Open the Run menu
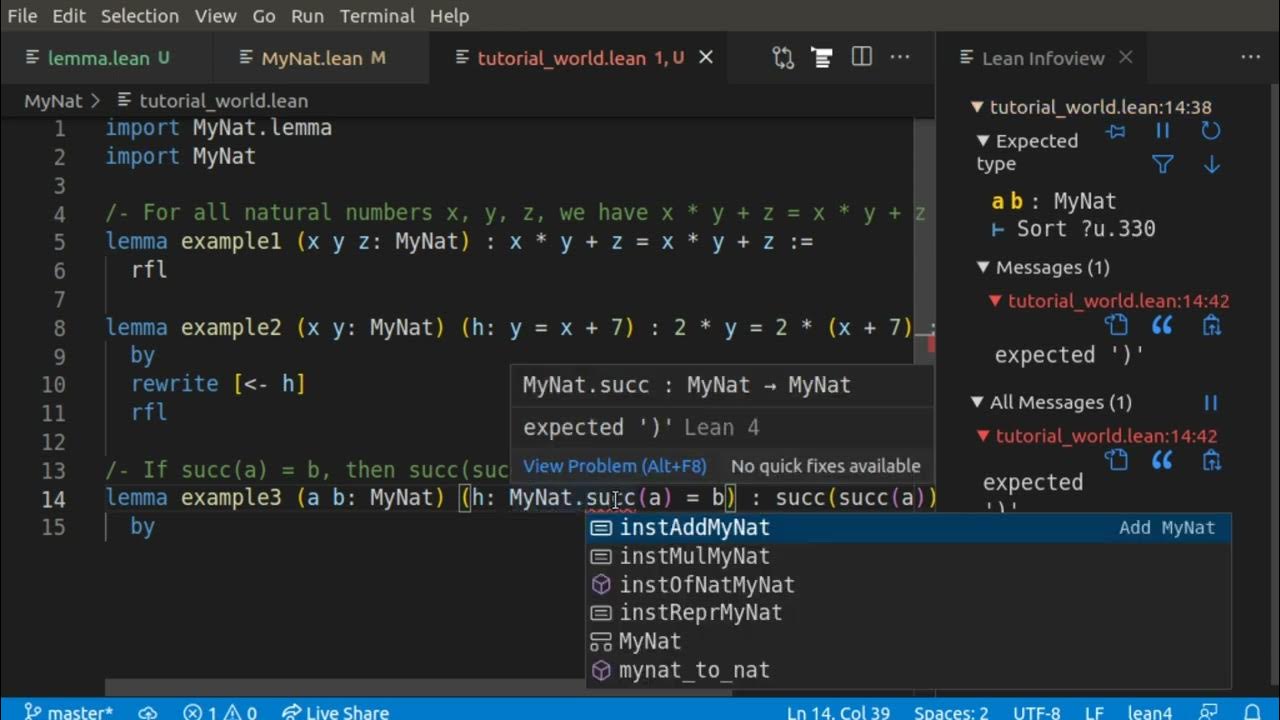The height and width of the screenshot is (720, 1280). [308, 16]
